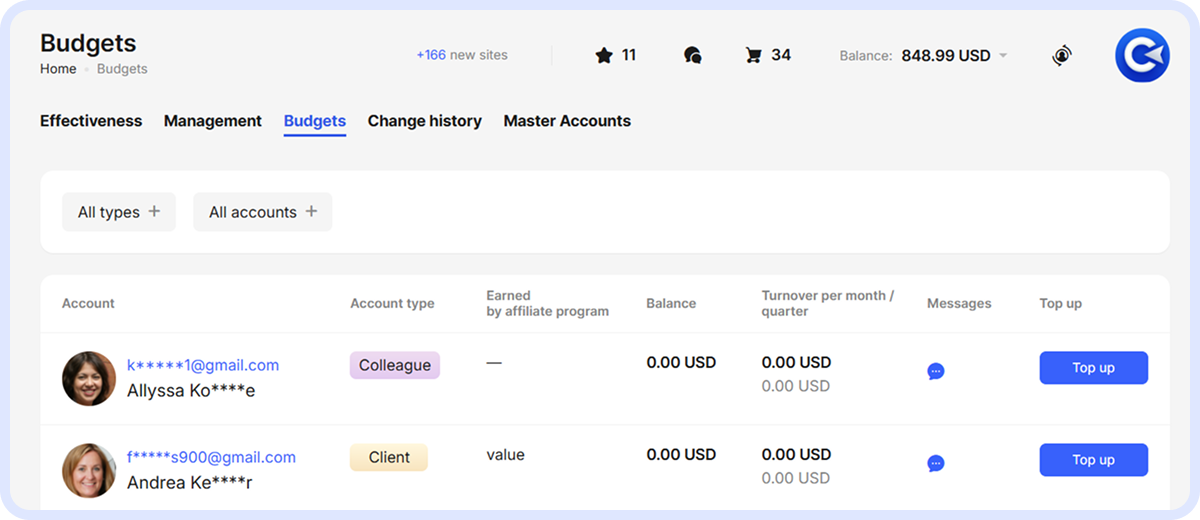
Task: Open the chat messages icon in header
Action: [692, 56]
